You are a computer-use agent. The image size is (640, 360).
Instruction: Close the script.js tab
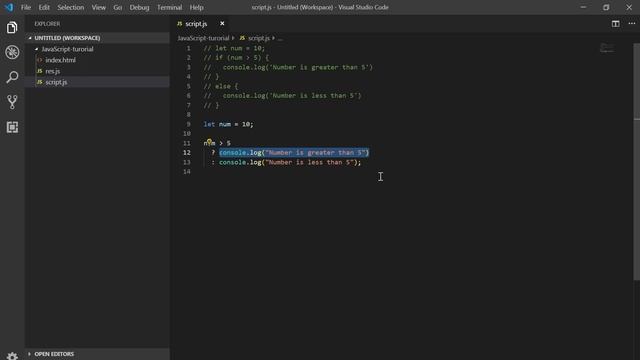pos(222,24)
